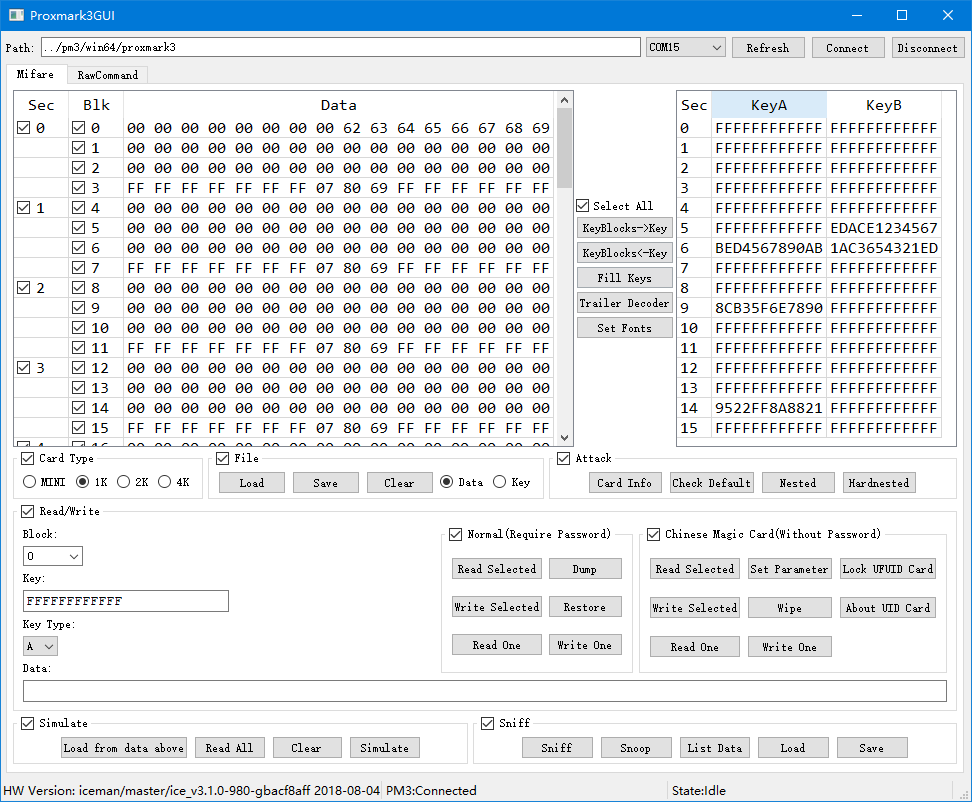Click the Path input field

(x=341, y=47)
